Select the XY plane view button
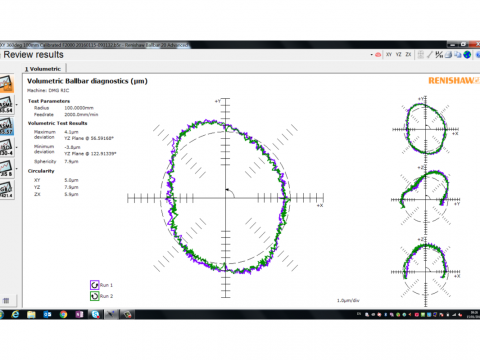The height and width of the screenshot is (360, 480). pos(389,55)
